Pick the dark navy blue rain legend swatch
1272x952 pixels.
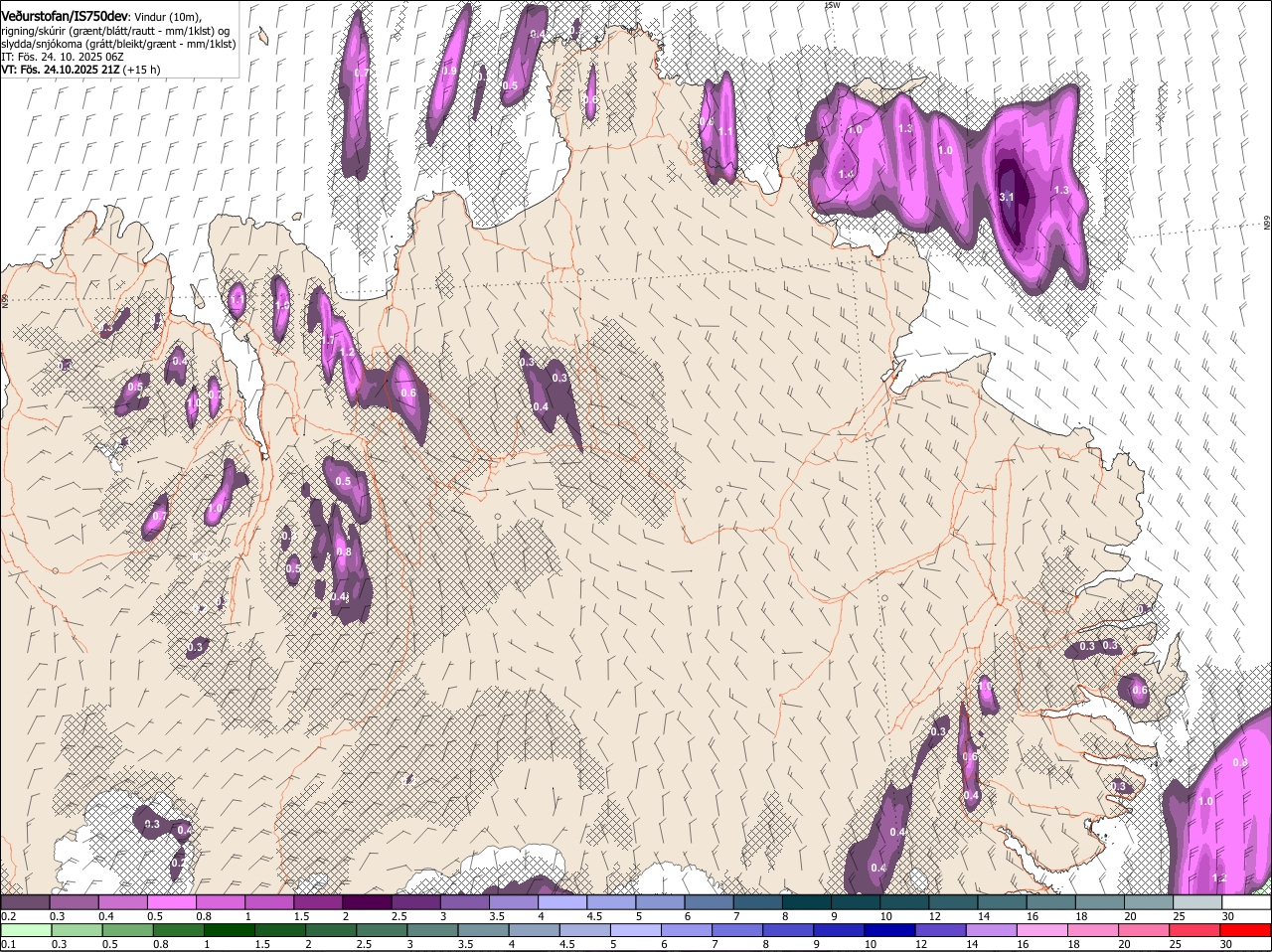[x=890, y=930]
